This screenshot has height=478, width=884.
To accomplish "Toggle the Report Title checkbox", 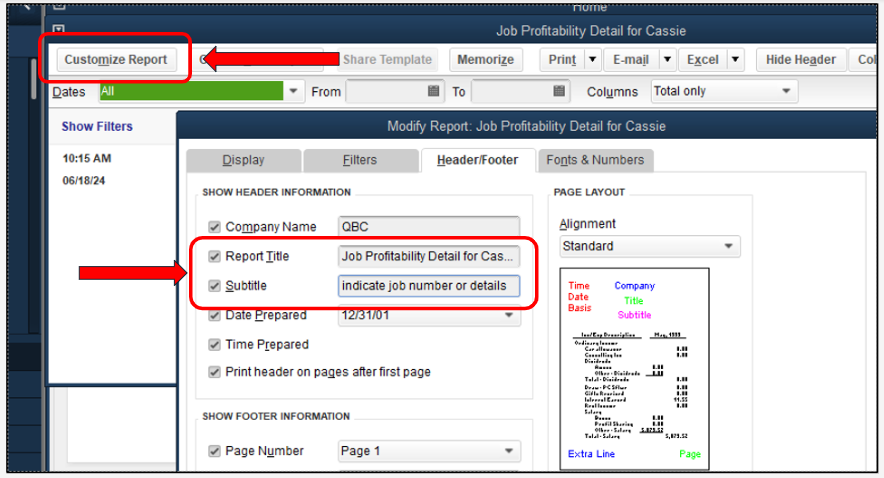I will (x=214, y=256).
